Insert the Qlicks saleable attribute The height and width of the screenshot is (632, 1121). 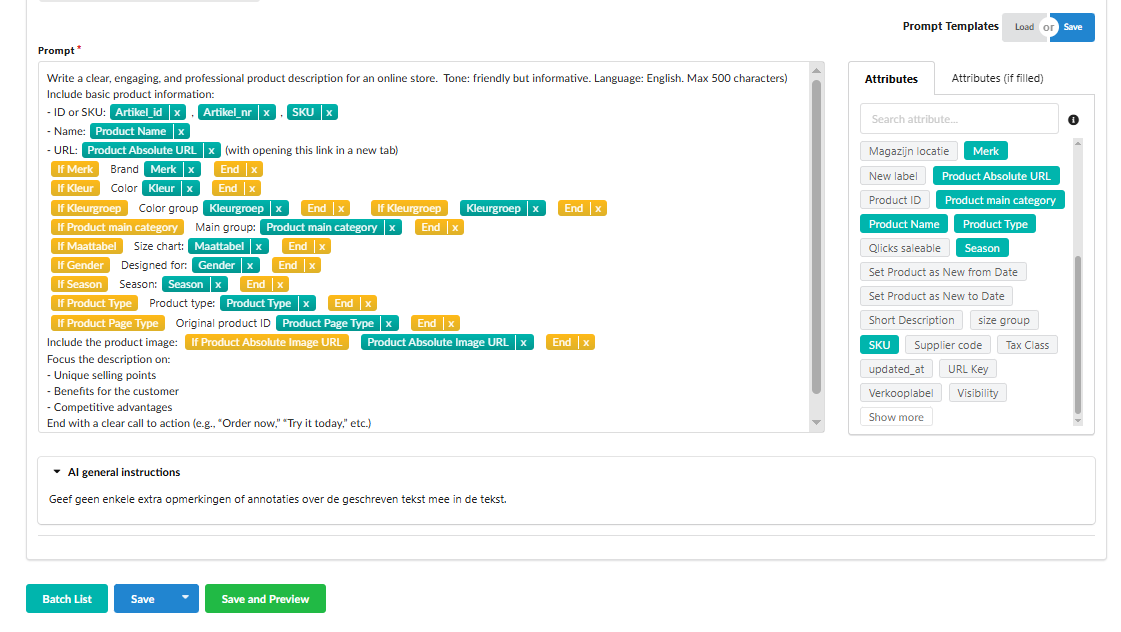[x=904, y=248]
